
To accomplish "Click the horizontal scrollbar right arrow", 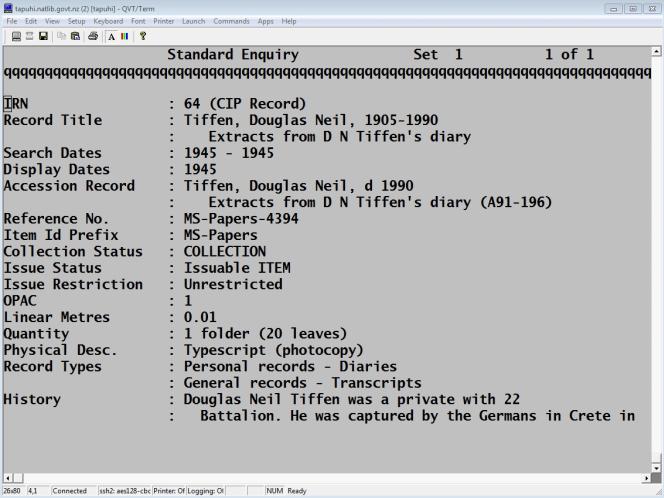I will coord(647,478).
